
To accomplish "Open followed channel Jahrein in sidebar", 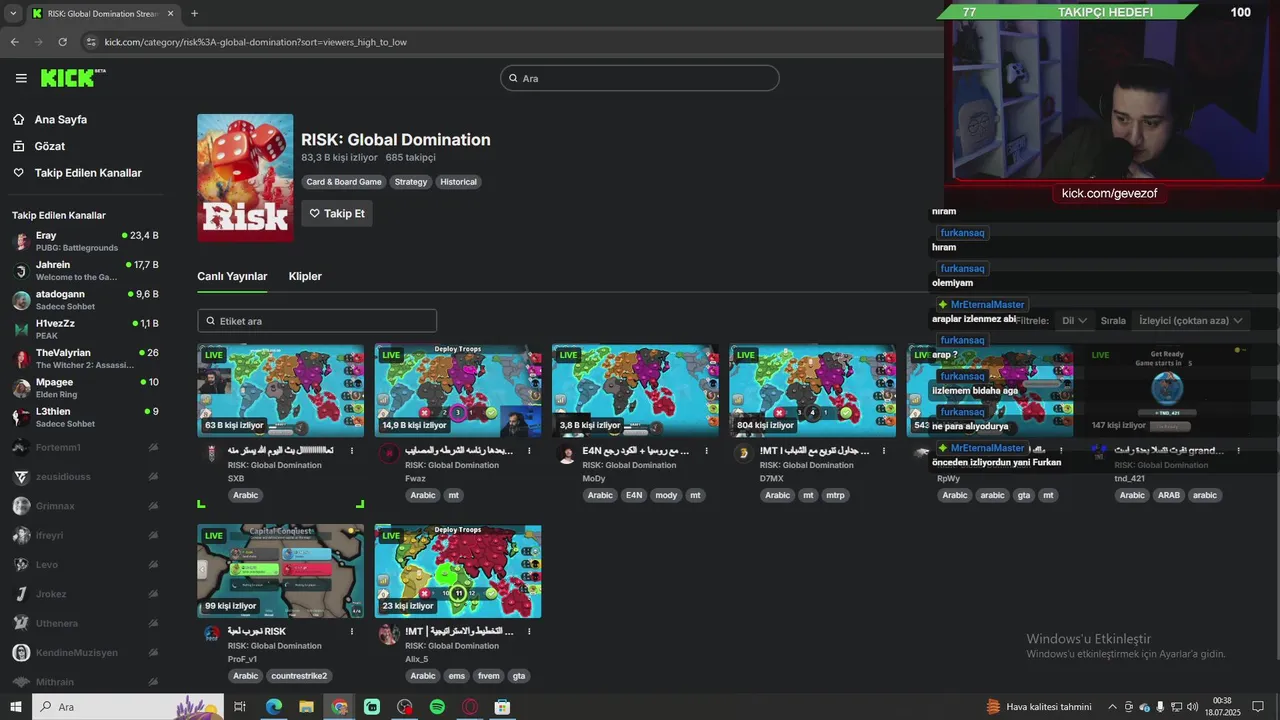I will [85, 271].
